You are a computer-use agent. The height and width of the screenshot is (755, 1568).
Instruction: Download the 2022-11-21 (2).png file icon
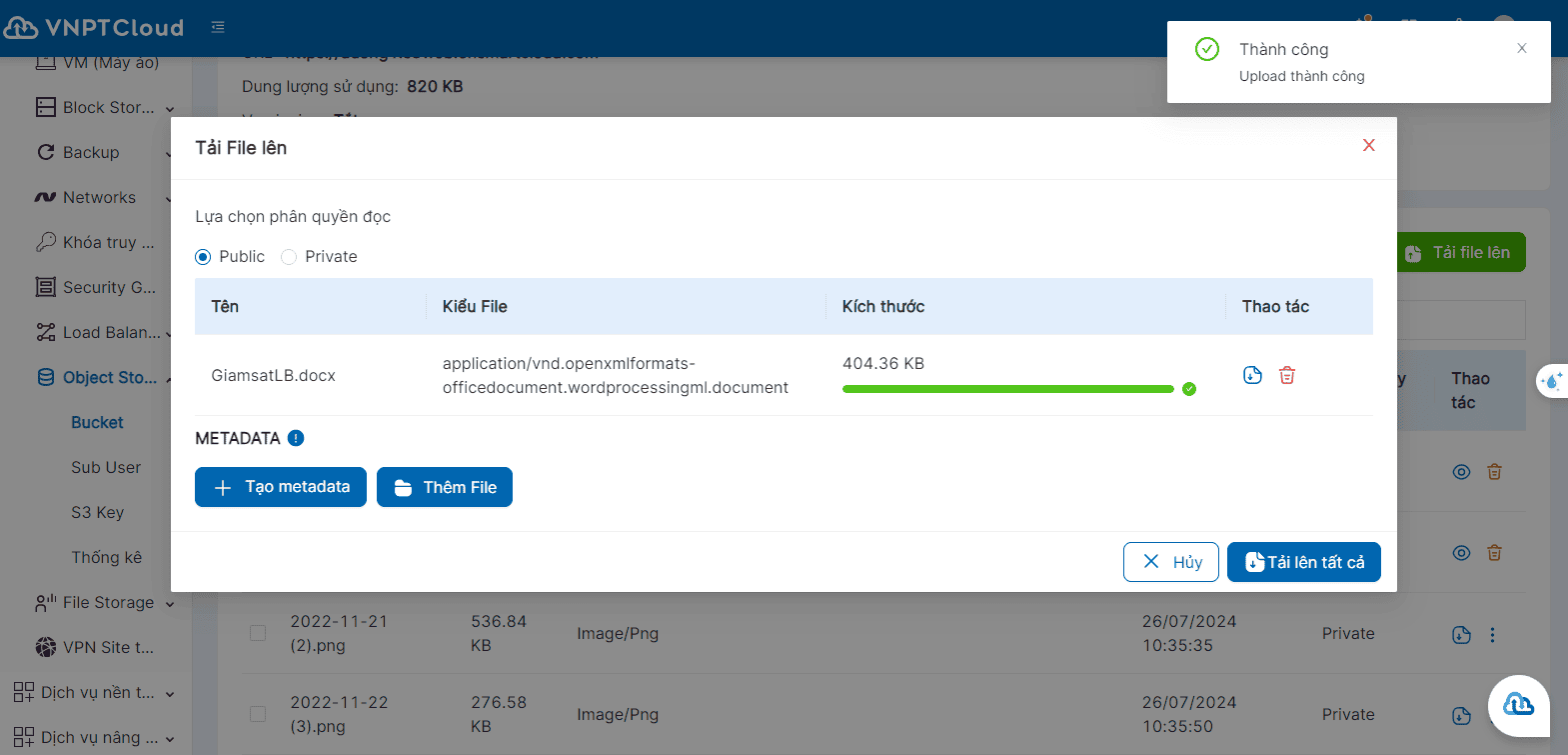tap(1461, 634)
